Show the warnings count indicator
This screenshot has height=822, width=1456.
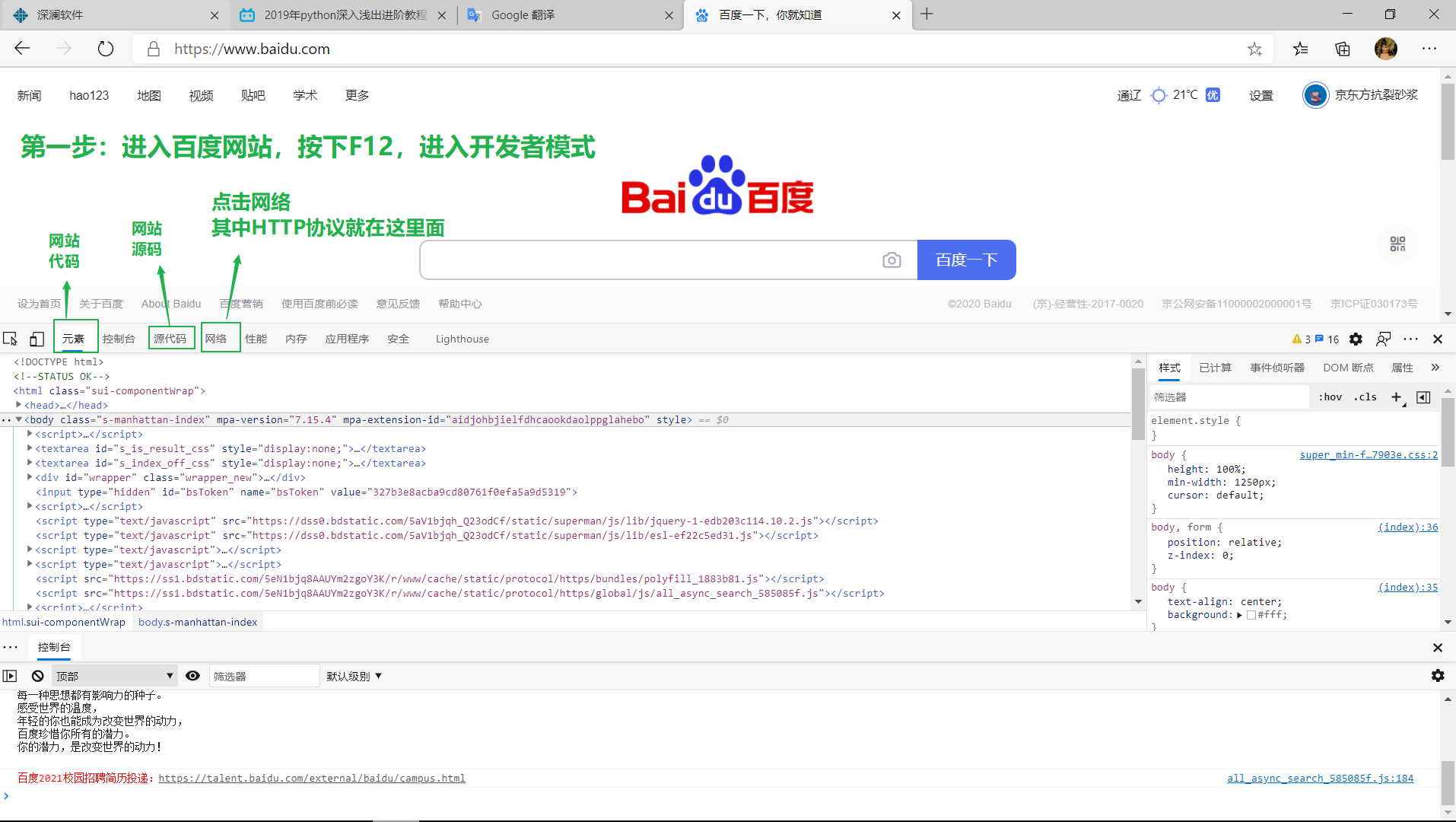[1302, 339]
